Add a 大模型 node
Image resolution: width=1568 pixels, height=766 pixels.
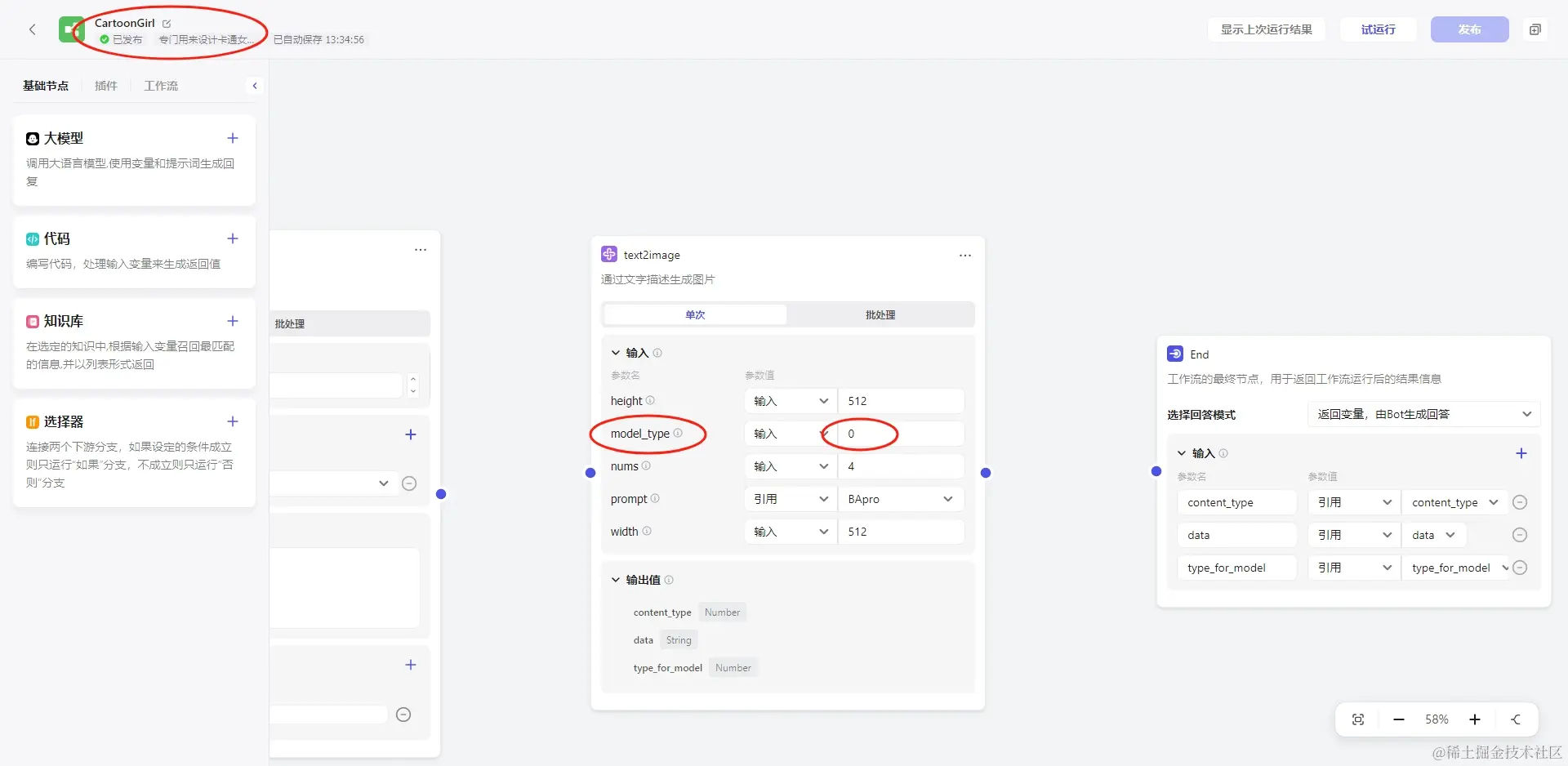pos(233,138)
